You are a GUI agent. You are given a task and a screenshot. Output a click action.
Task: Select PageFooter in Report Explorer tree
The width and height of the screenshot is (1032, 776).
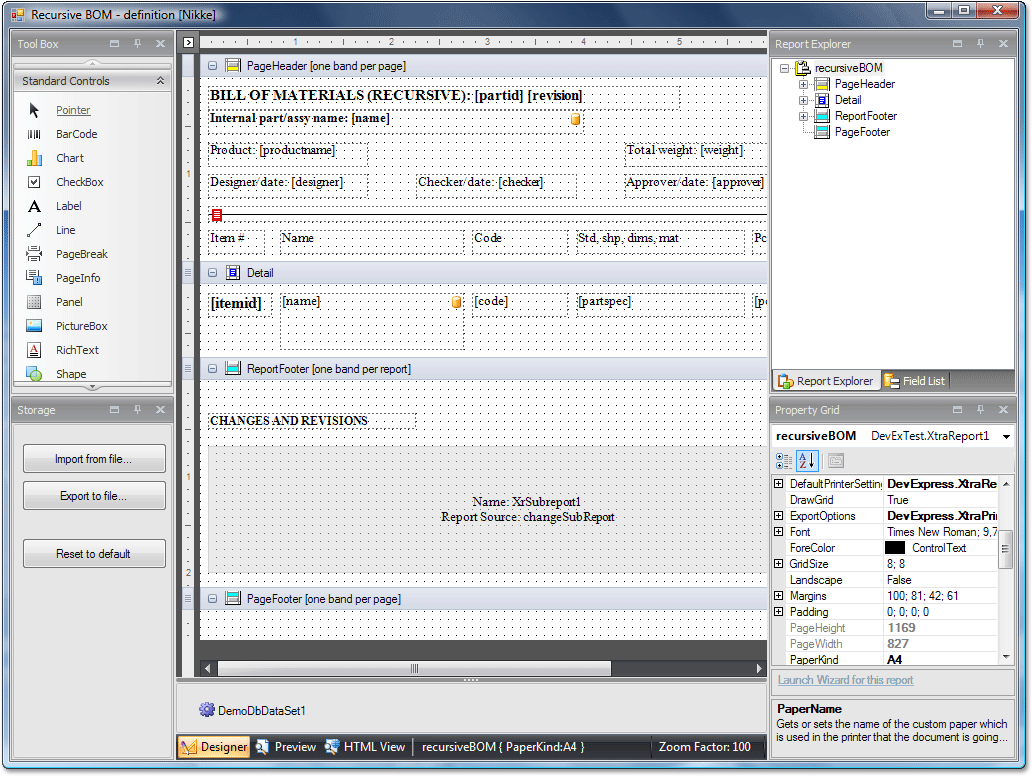tap(862, 132)
